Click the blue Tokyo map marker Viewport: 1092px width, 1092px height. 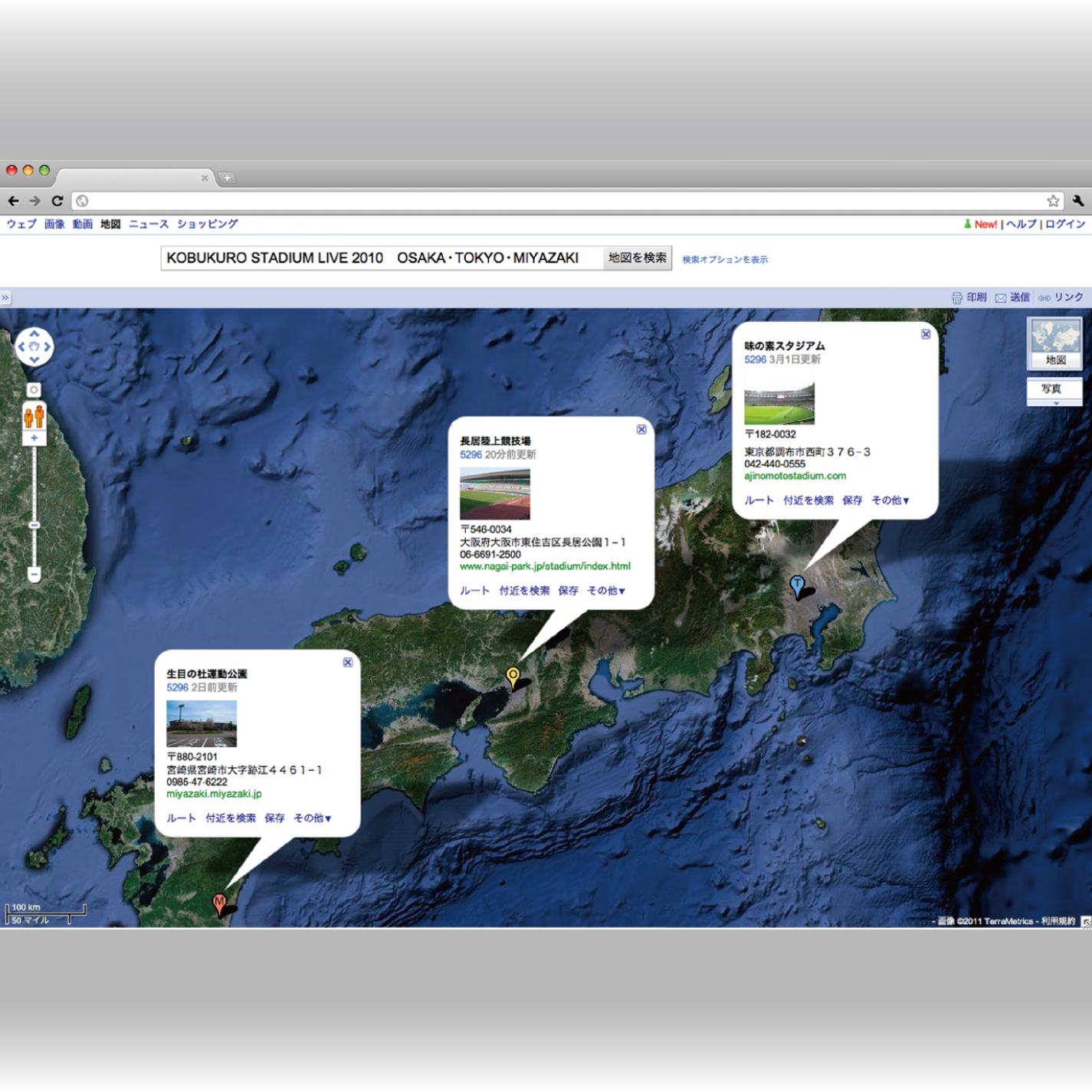coord(797,585)
